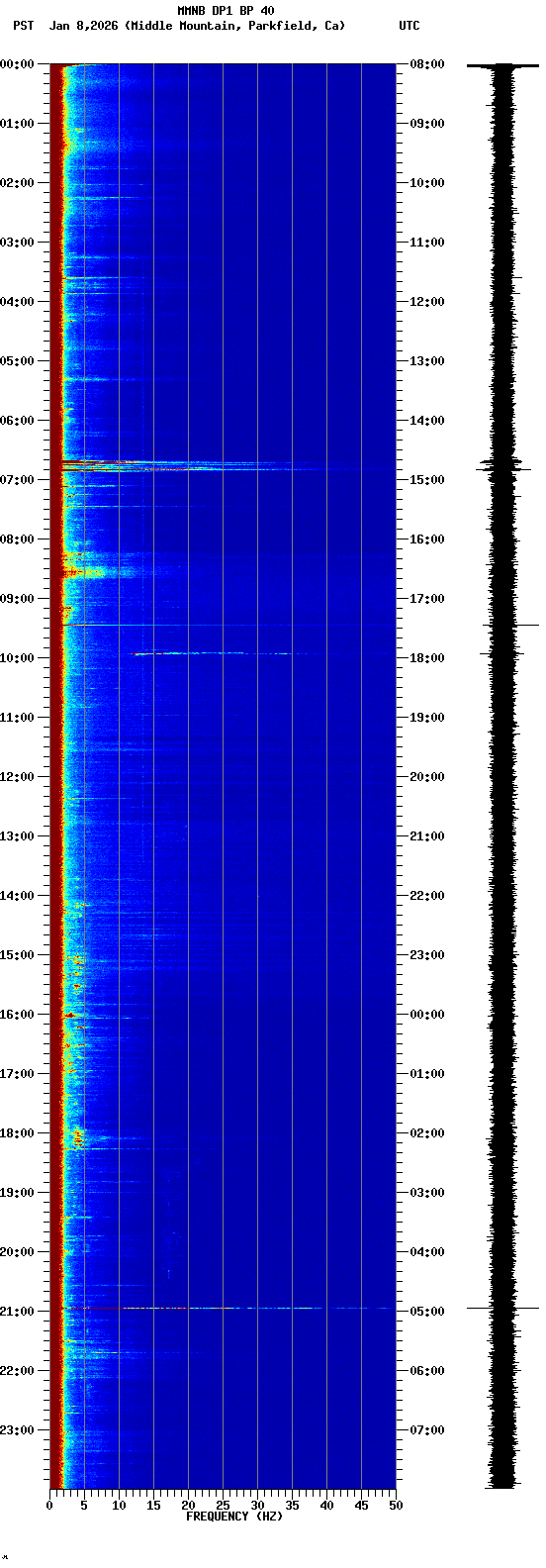Click the 22:00 PST time label

click(x=17, y=1371)
